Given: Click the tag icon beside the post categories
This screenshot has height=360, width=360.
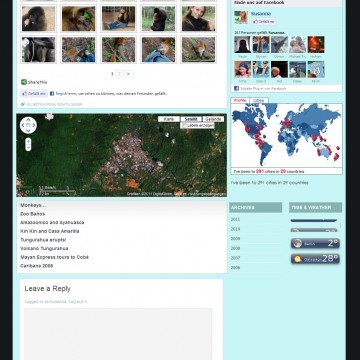Looking at the screenshot, I should point(23,104).
